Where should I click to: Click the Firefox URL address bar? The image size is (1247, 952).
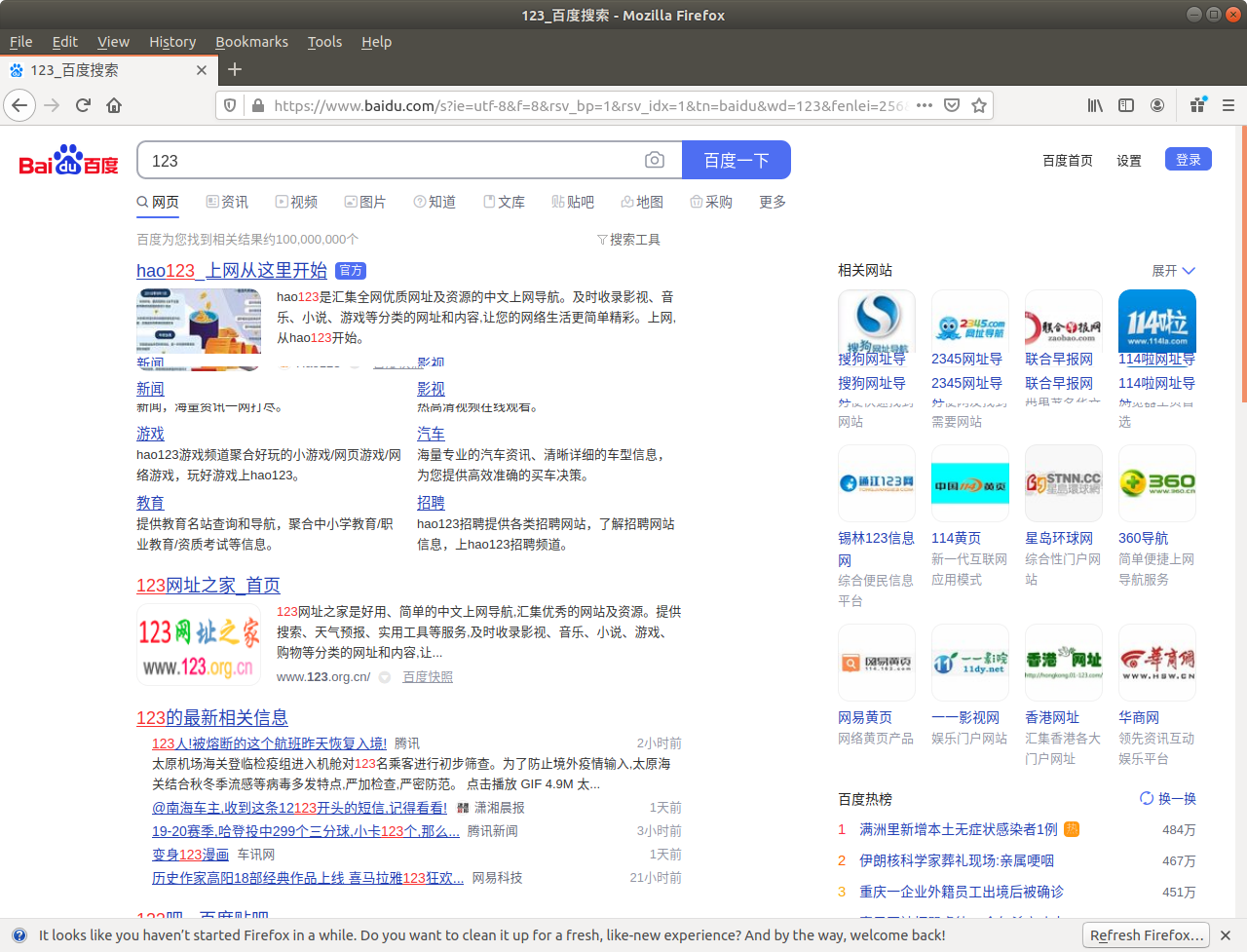click(x=589, y=105)
